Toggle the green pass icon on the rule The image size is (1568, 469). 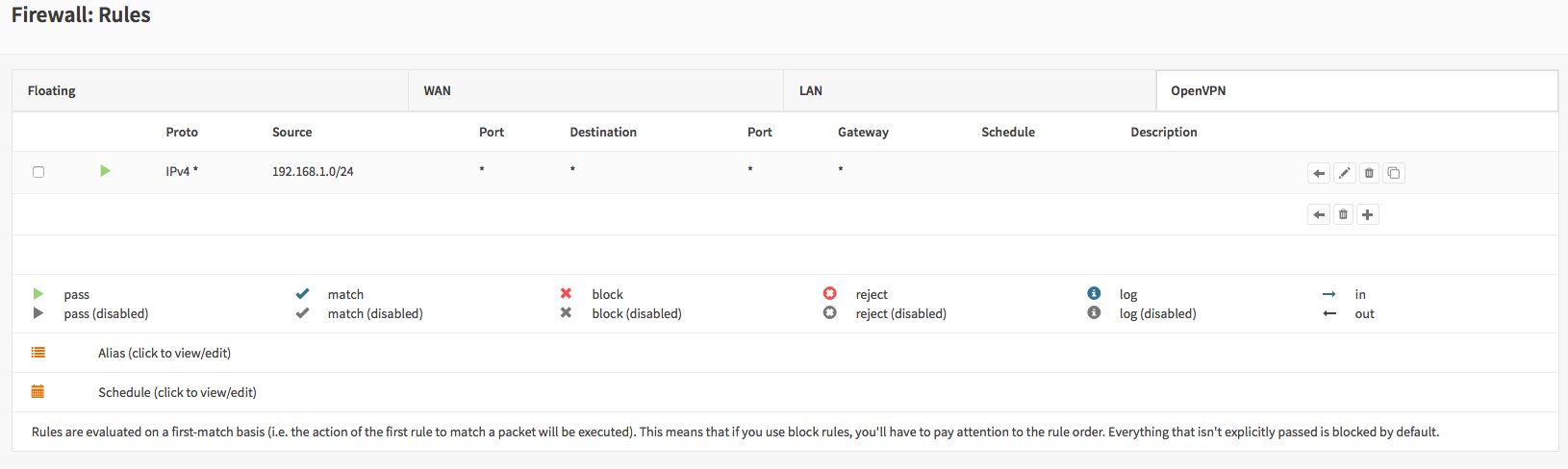point(105,171)
